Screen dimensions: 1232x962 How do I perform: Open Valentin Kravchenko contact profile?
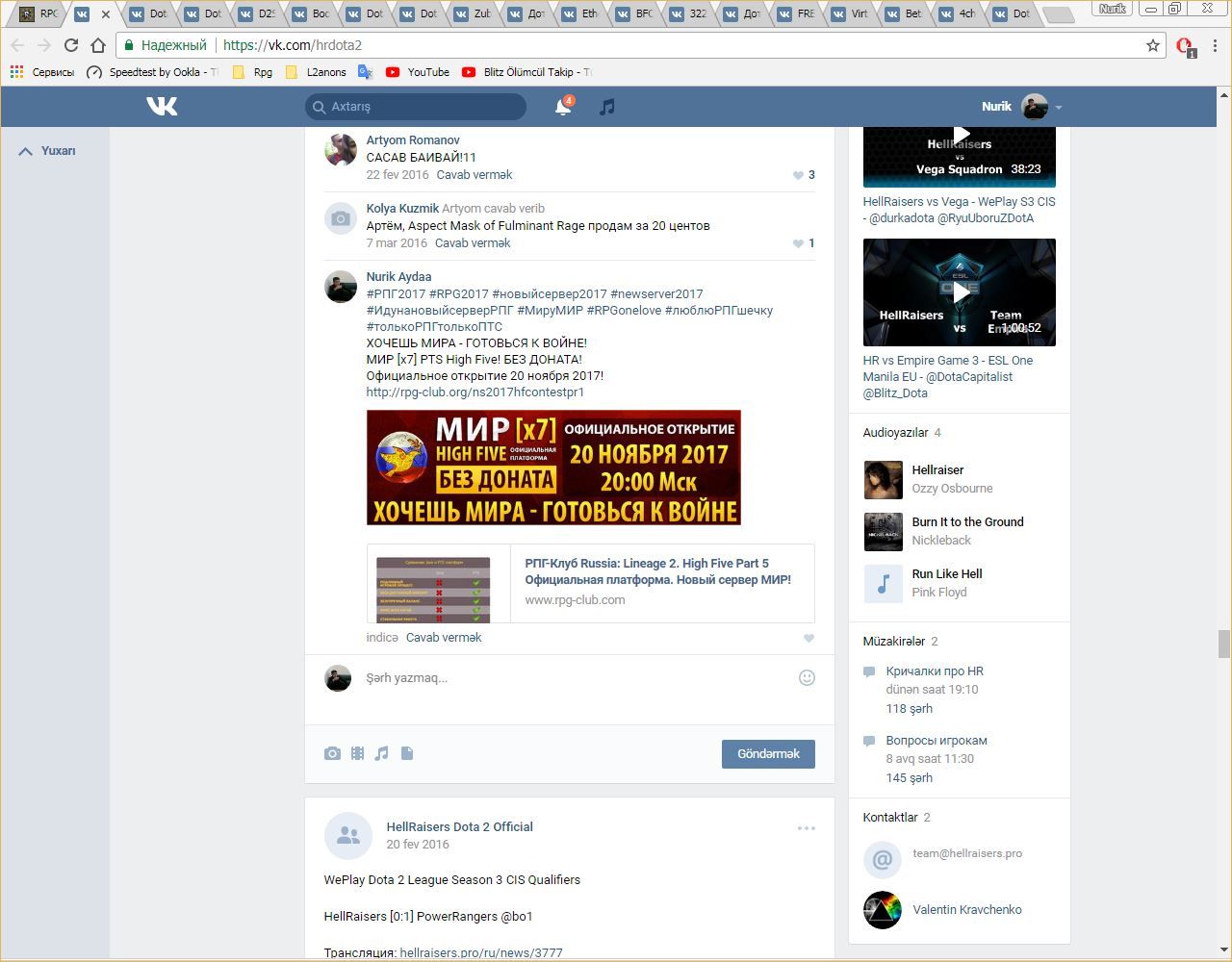(x=967, y=910)
